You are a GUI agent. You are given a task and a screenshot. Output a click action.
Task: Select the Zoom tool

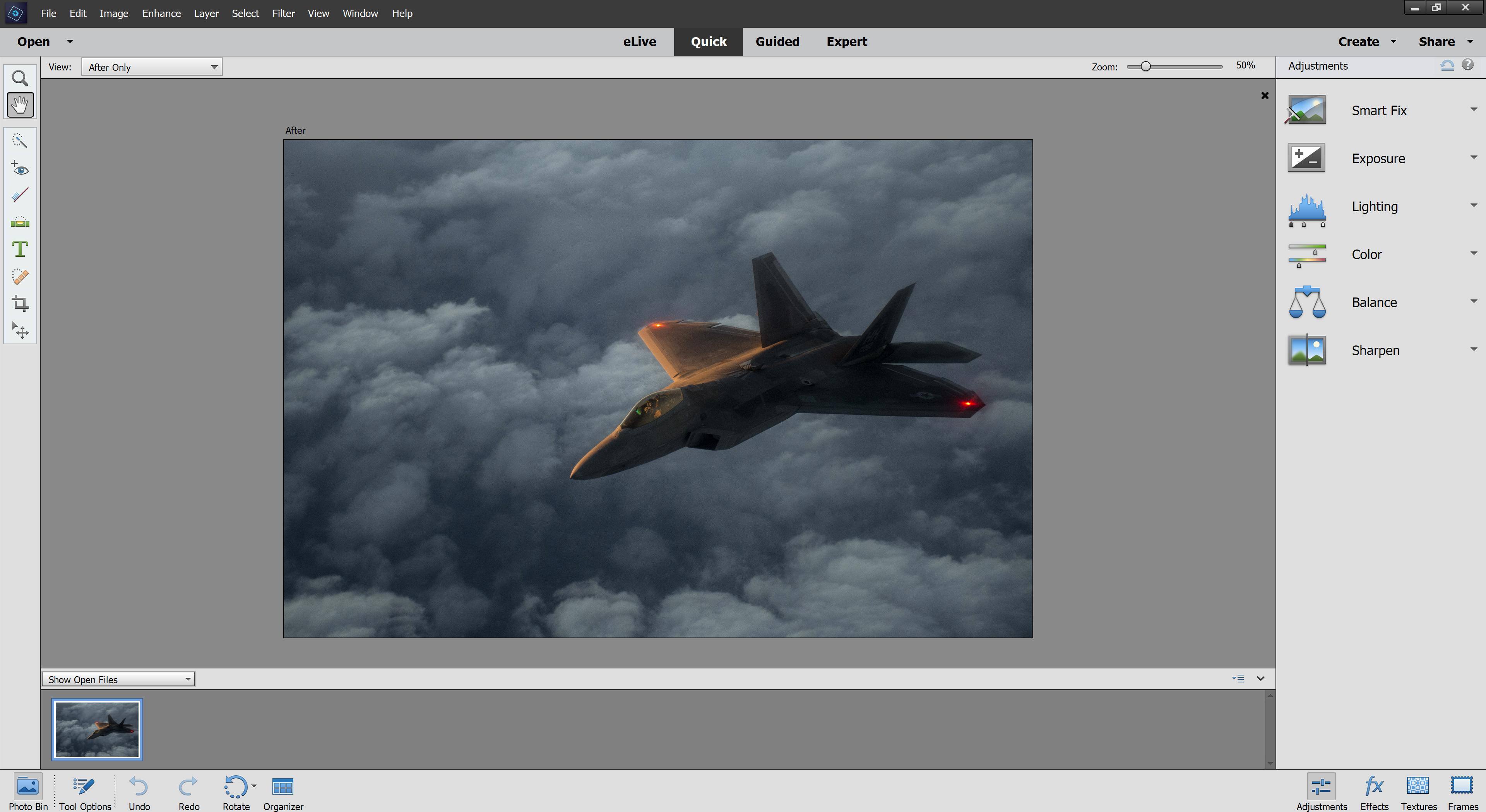(20, 79)
